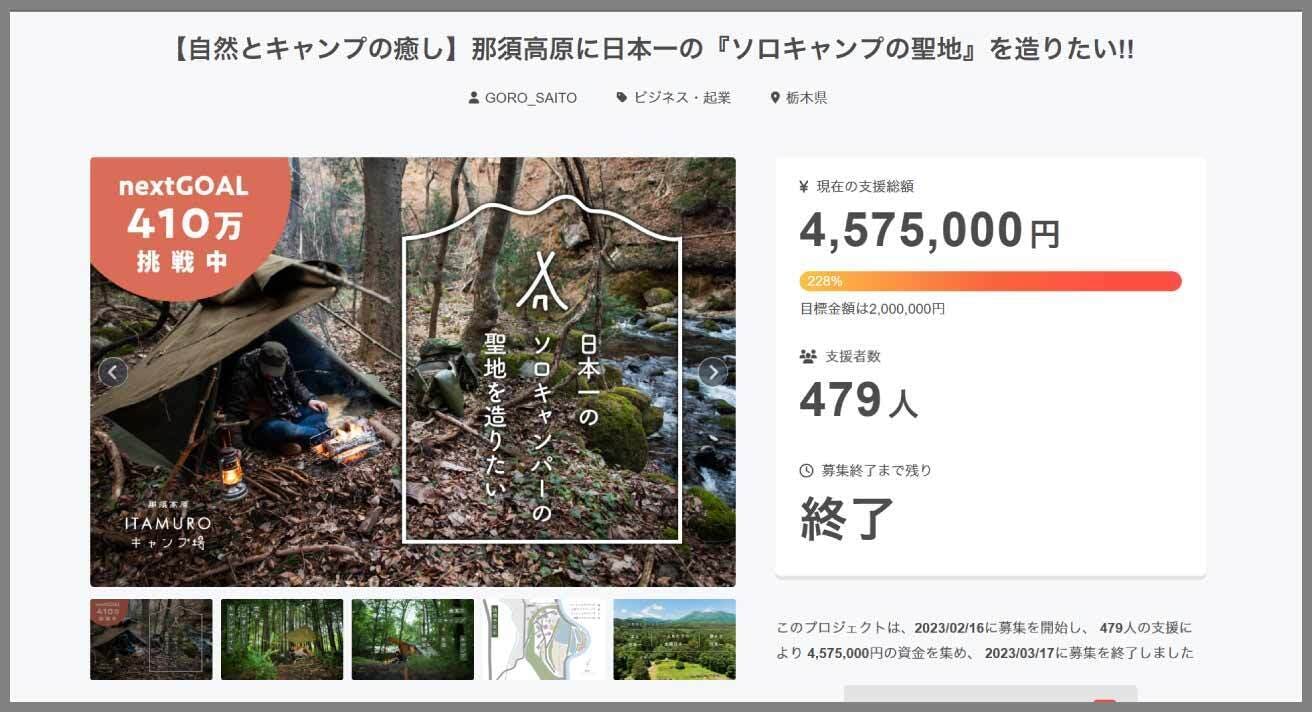1312x712 pixels.
Task: Click the location pin icon before 栃木県
Action: coord(775,98)
